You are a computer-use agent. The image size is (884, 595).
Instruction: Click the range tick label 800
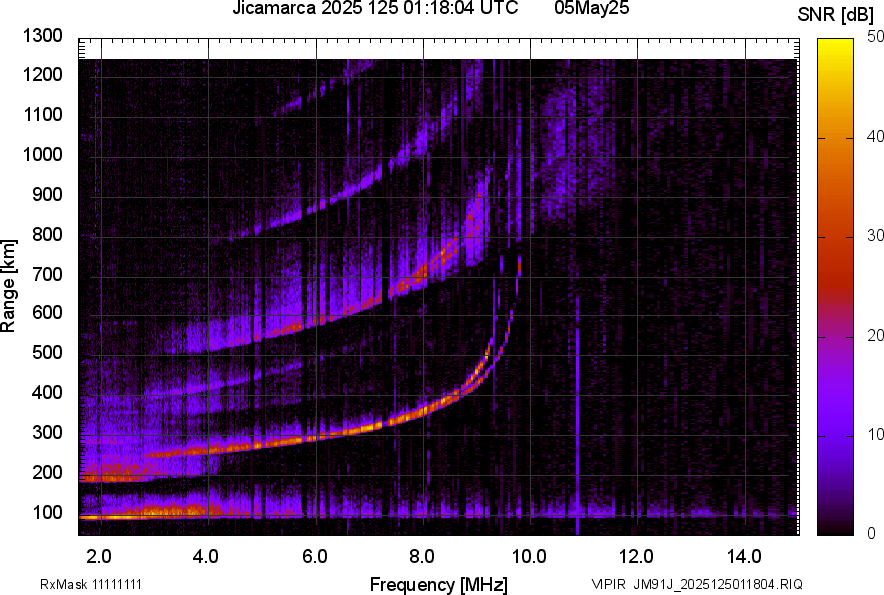point(47,234)
